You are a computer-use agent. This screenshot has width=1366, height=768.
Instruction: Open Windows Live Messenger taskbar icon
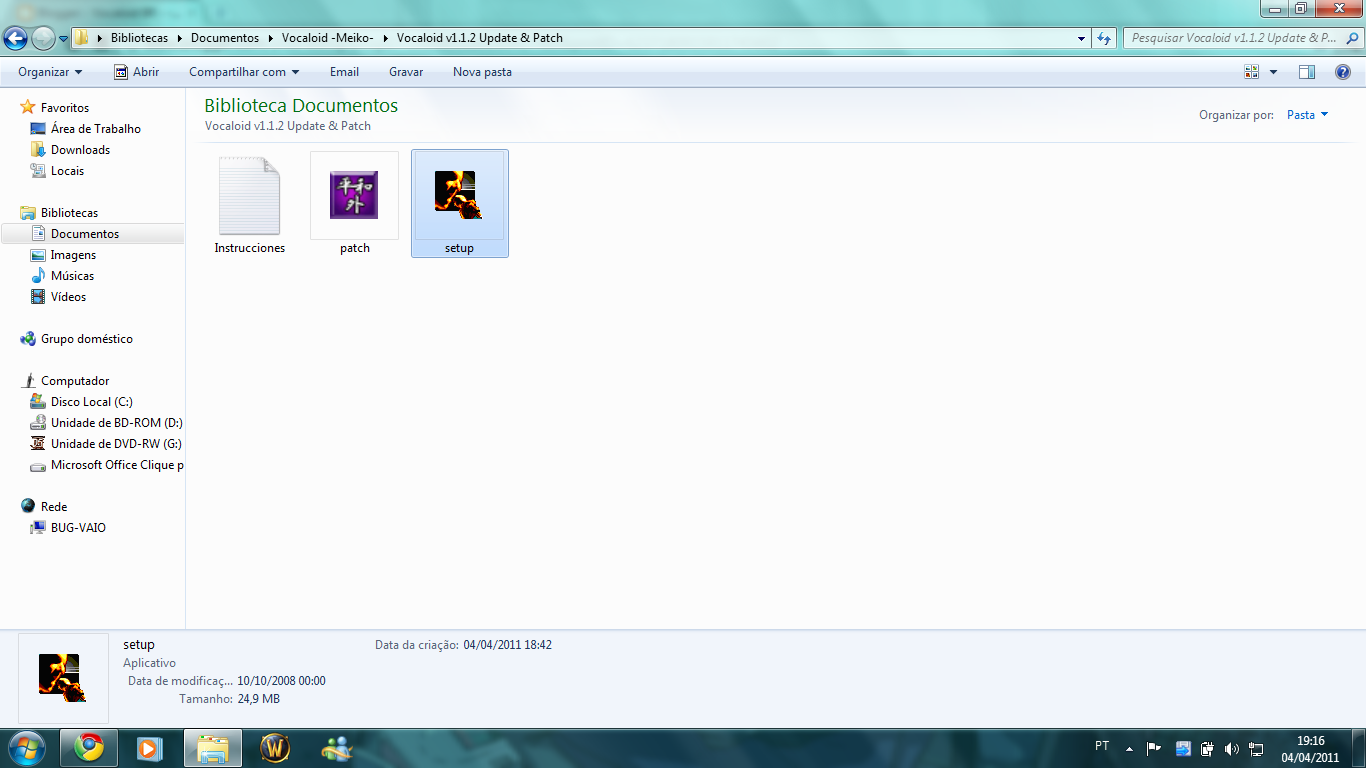click(x=337, y=747)
